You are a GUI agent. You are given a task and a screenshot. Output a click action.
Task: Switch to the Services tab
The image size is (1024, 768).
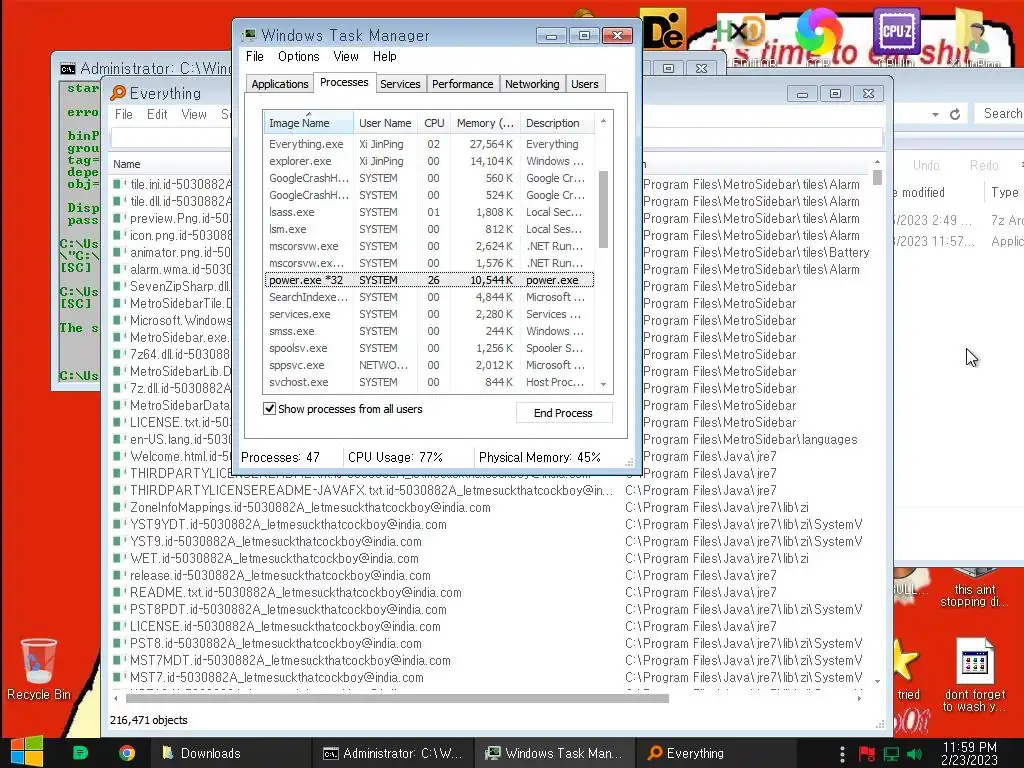point(400,84)
